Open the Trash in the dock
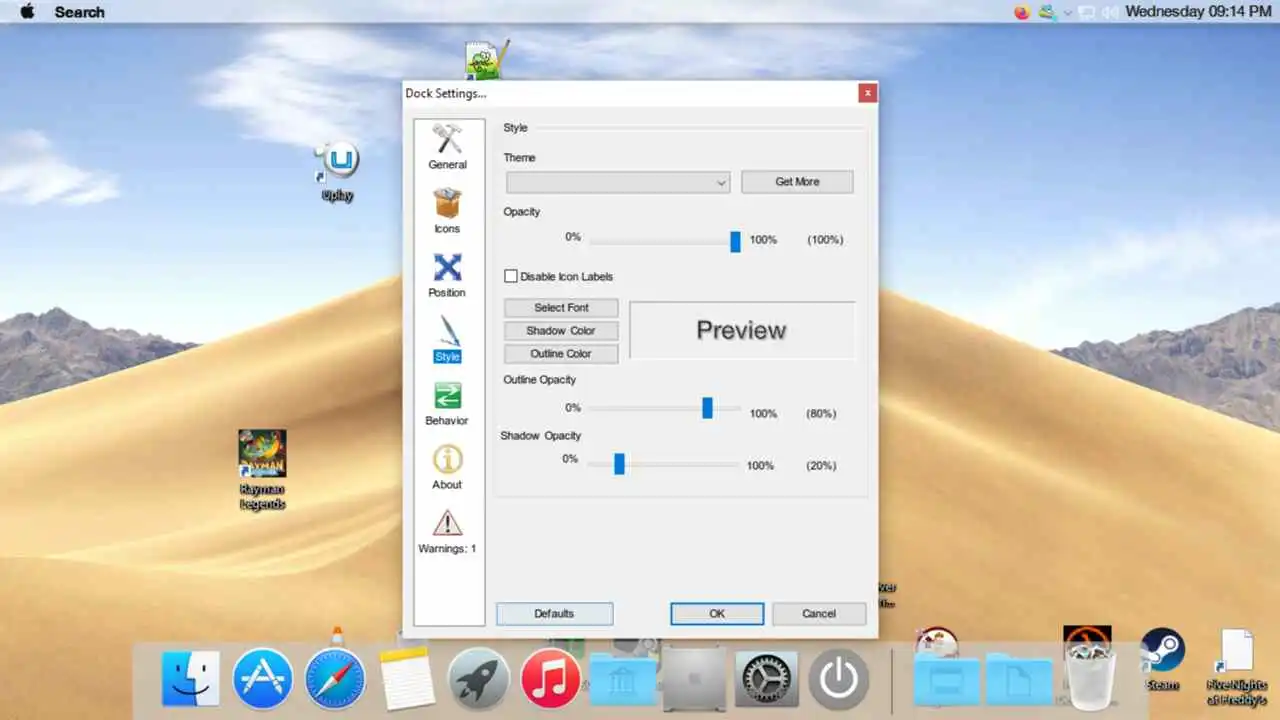The height and width of the screenshot is (720, 1280). 1091,677
